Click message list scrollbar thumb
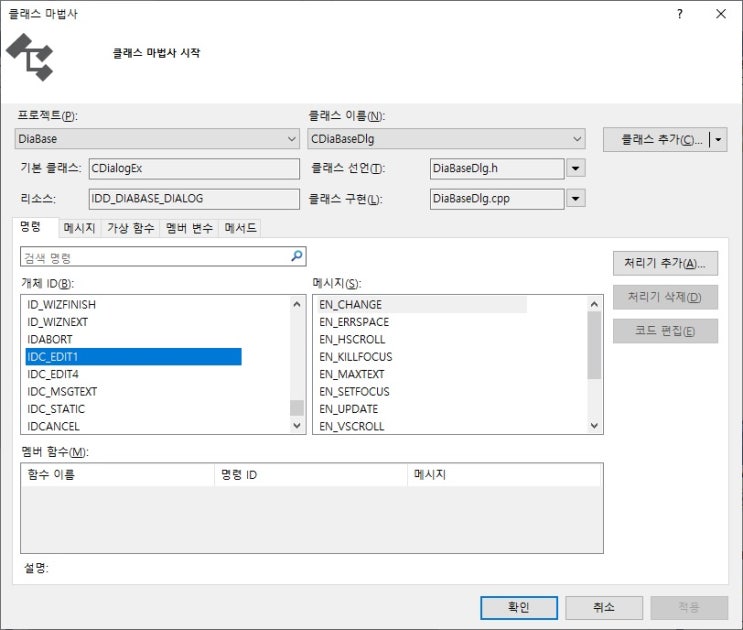743x630 pixels. pyautogui.click(x=594, y=345)
